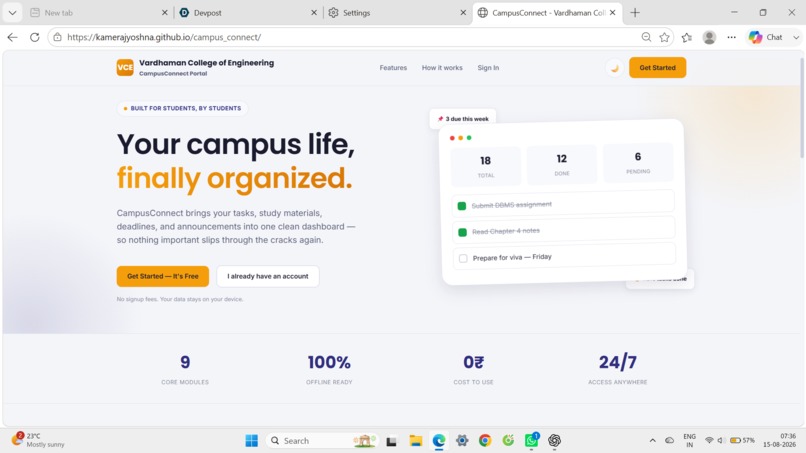This screenshot has height=453, width=806.
Task: Open WhatsApp from the taskbar
Action: [x=532, y=441]
